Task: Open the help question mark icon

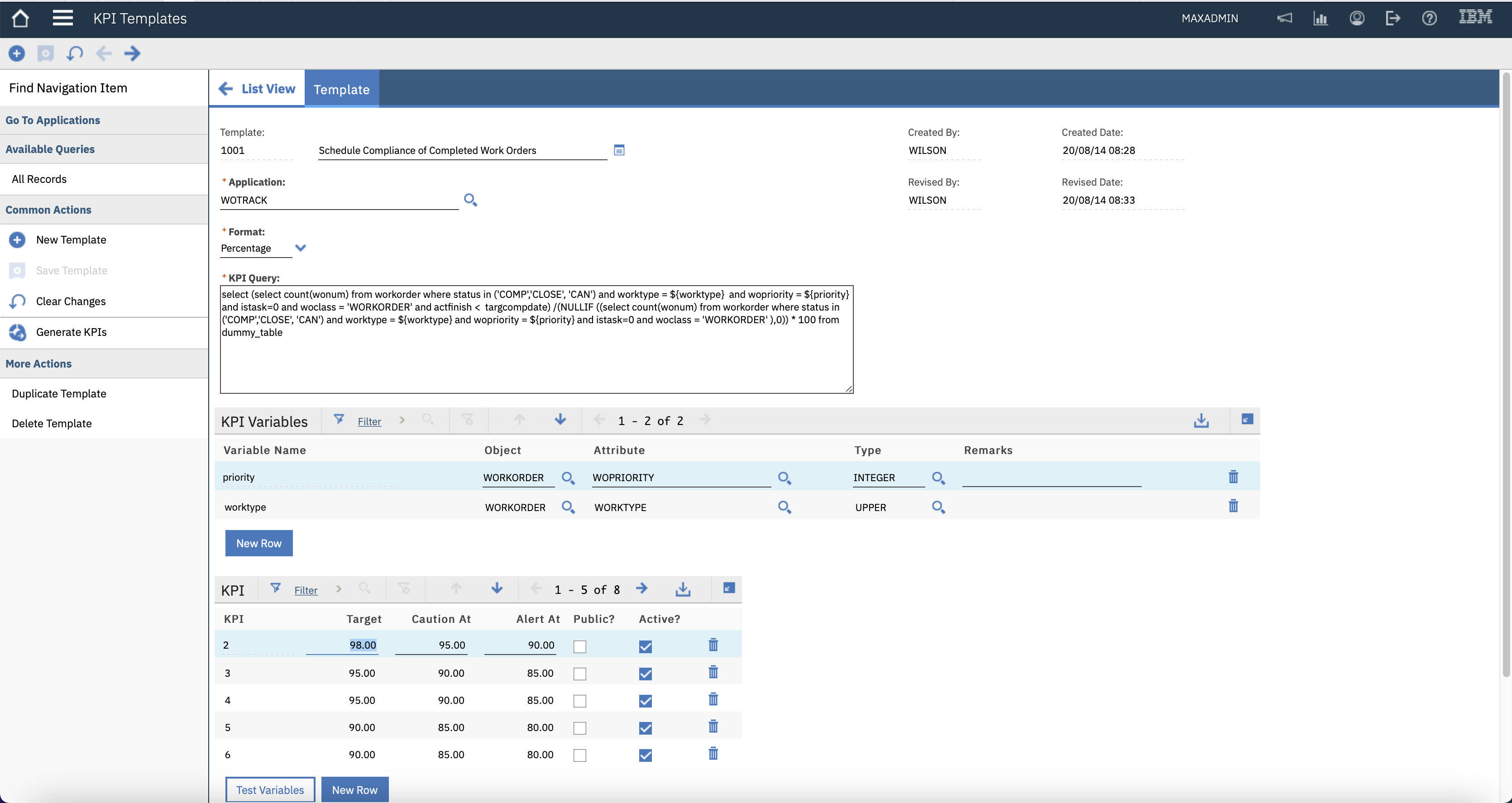Action: click(x=1429, y=18)
